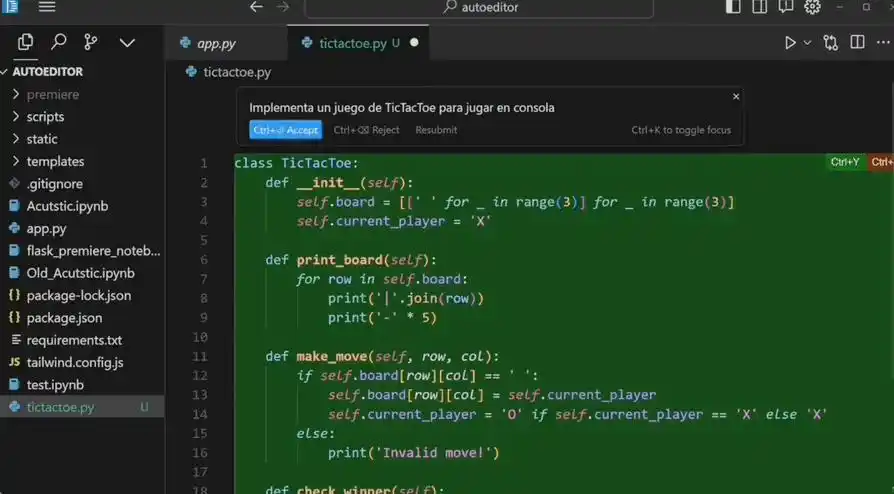
Task: Open the Explorer view icon
Action: pos(26,42)
